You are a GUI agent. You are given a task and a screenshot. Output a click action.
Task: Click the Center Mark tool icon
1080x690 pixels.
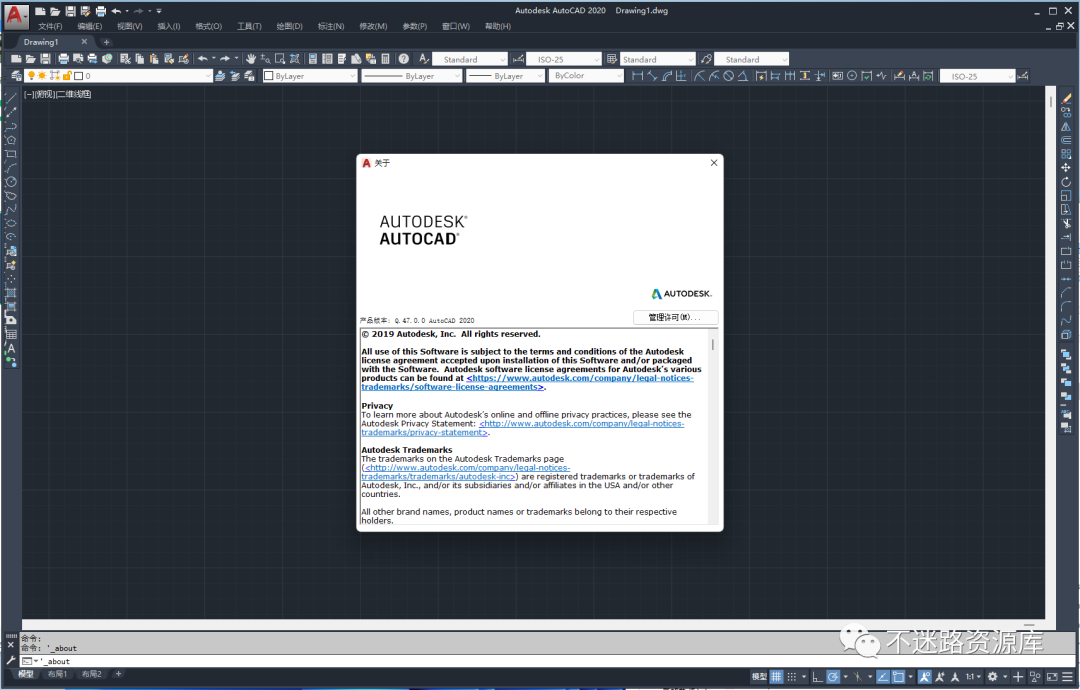pos(852,76)
